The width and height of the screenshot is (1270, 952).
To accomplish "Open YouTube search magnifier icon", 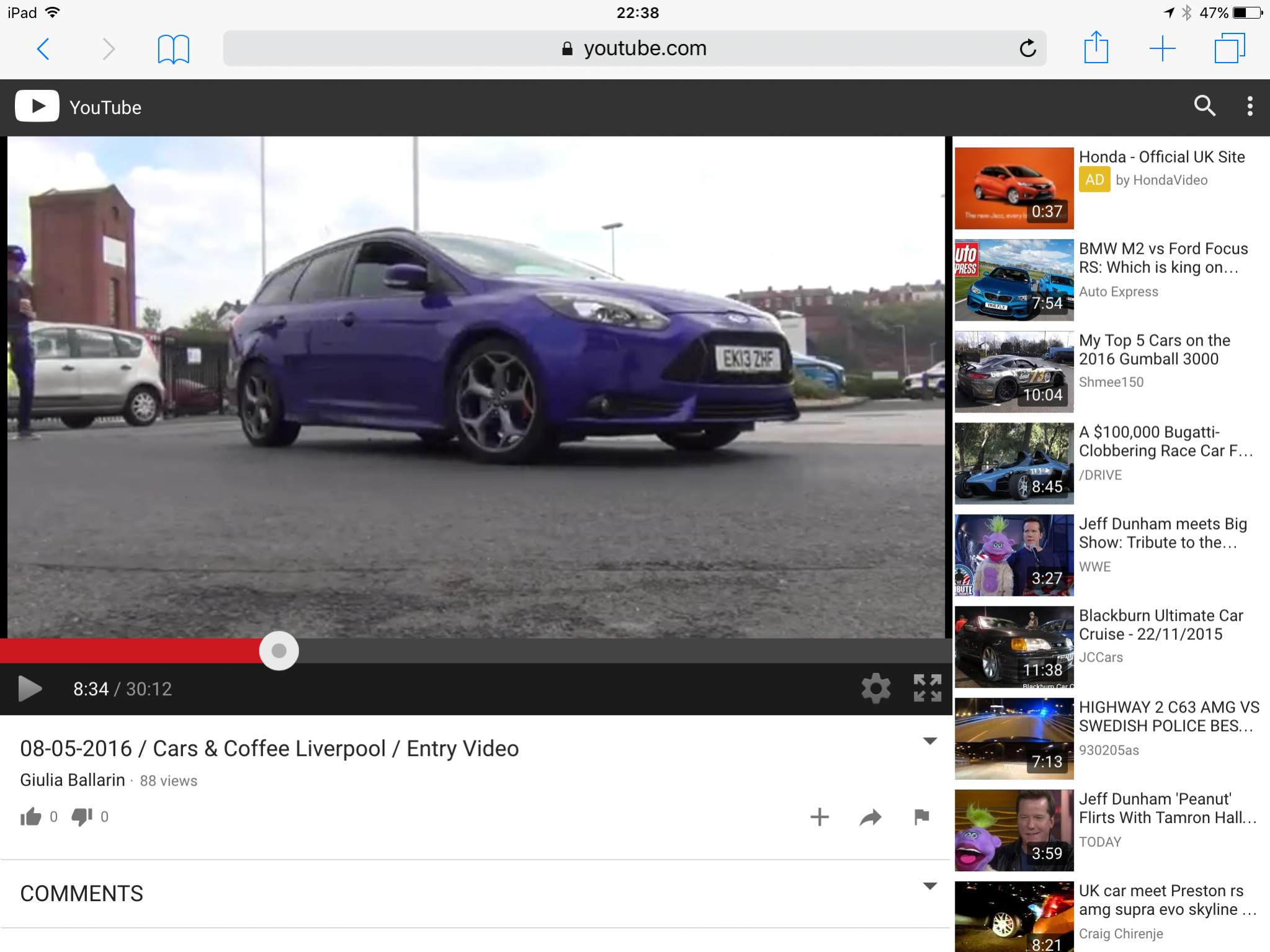I will (1204, 106).
